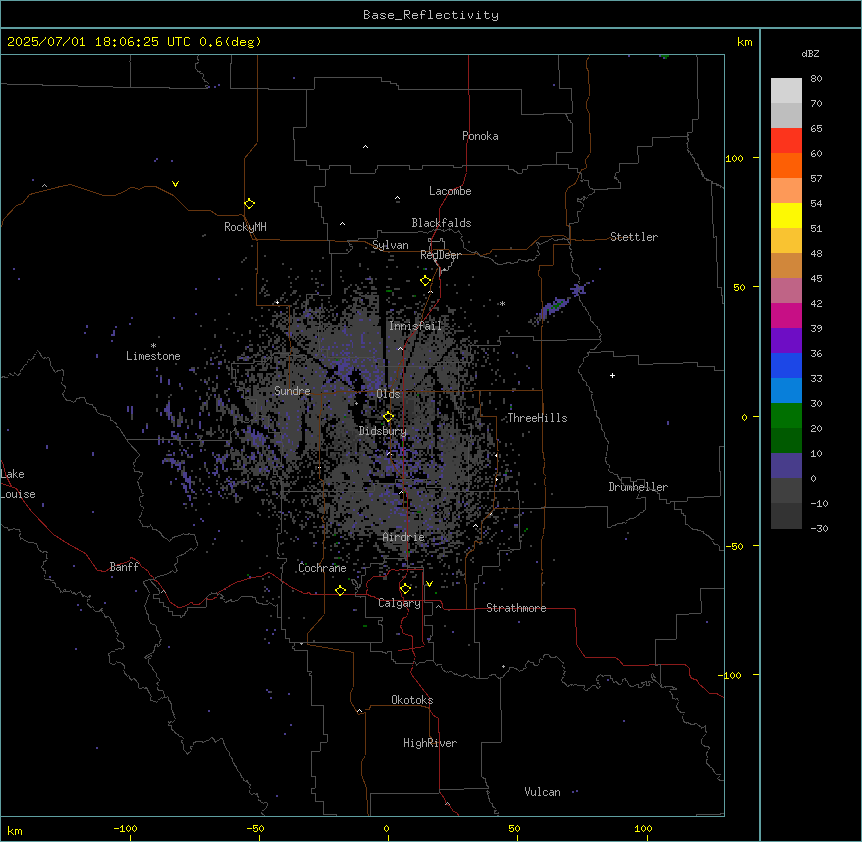Click the Cochrane town label

pyautogui.click(x=322, y=568)
